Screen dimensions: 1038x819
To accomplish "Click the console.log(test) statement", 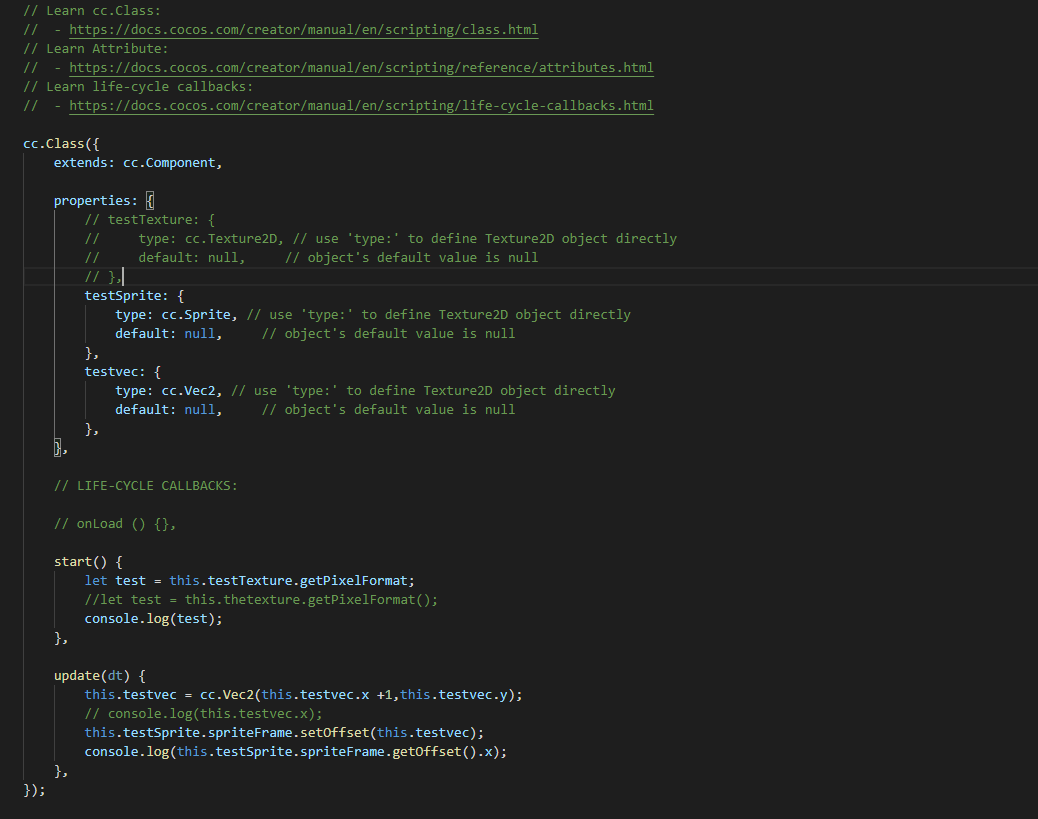I will click(x=153, y=619).
